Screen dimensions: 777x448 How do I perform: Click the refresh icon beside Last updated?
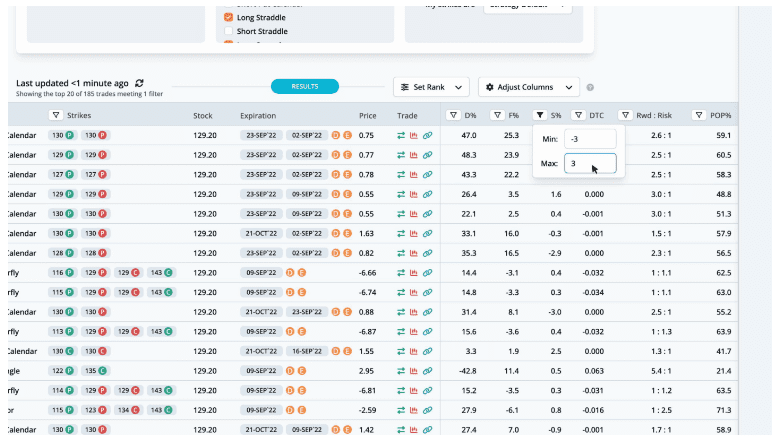tap(139, 83)
